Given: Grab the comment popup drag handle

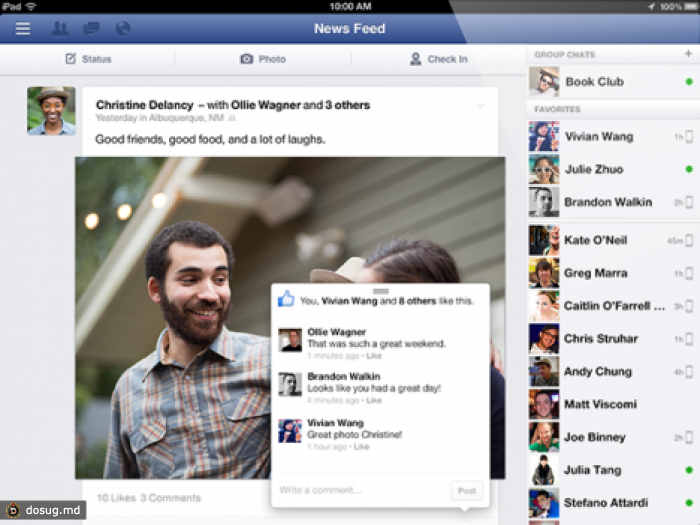Looking at the screenshot, I should [381, 291].
